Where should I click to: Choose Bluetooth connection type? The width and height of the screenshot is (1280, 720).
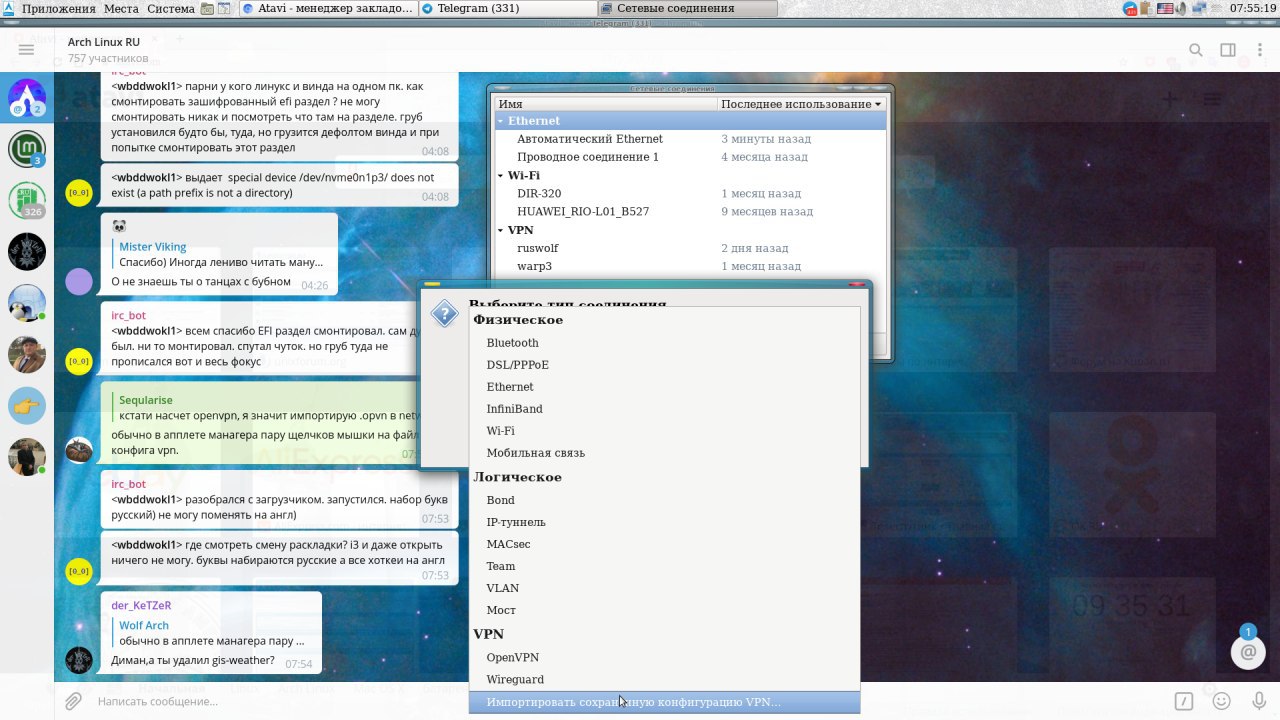pos(664,343)
